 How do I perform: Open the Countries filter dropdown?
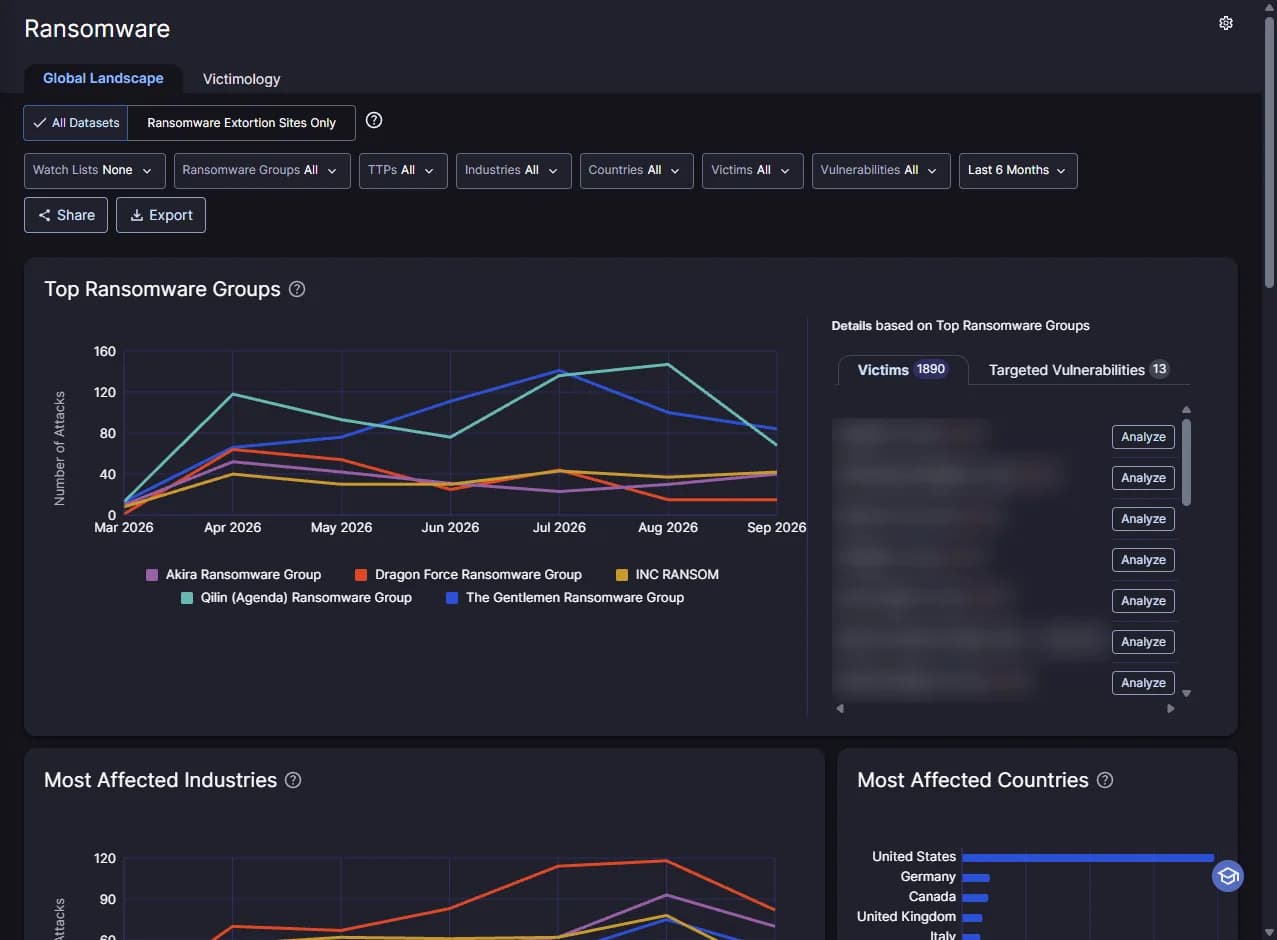[x=636, y=170]
